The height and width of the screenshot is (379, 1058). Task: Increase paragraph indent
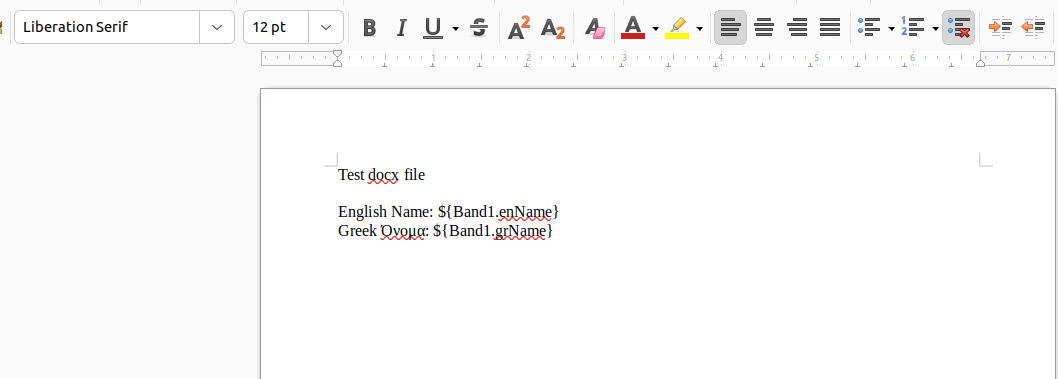point(1000,28)
